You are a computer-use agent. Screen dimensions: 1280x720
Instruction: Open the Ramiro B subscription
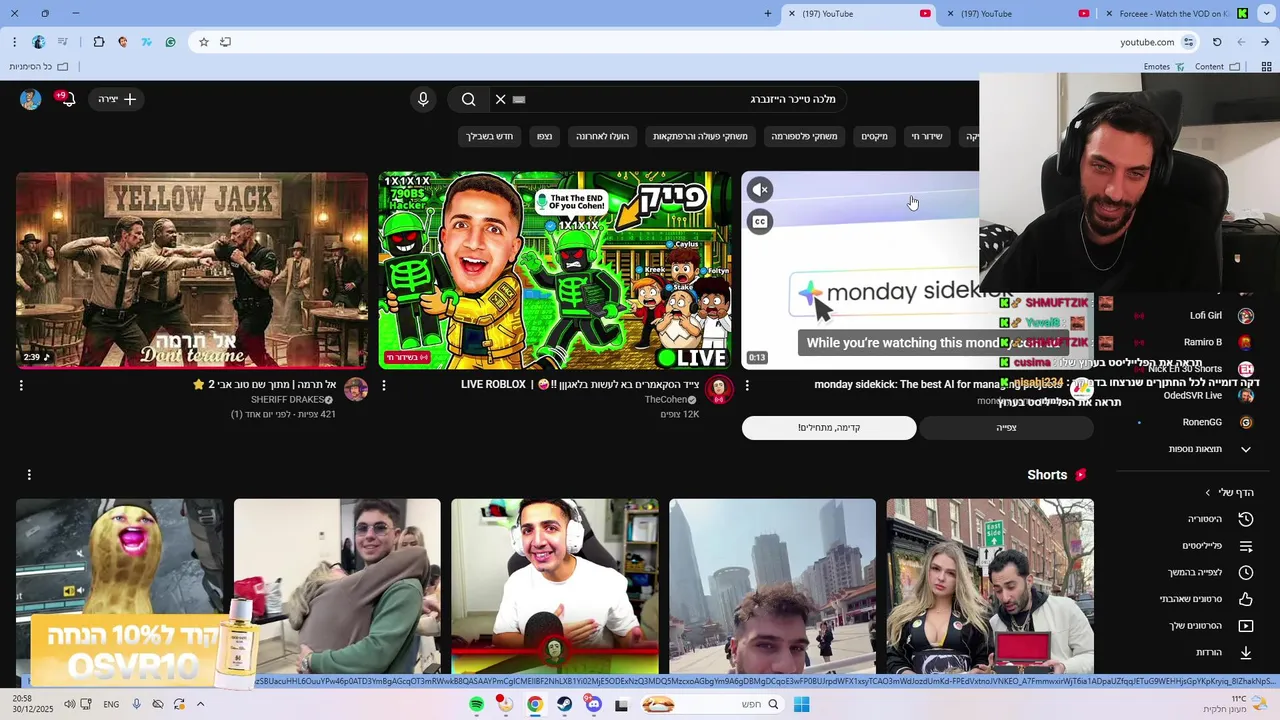click(x=1202, y=342)
